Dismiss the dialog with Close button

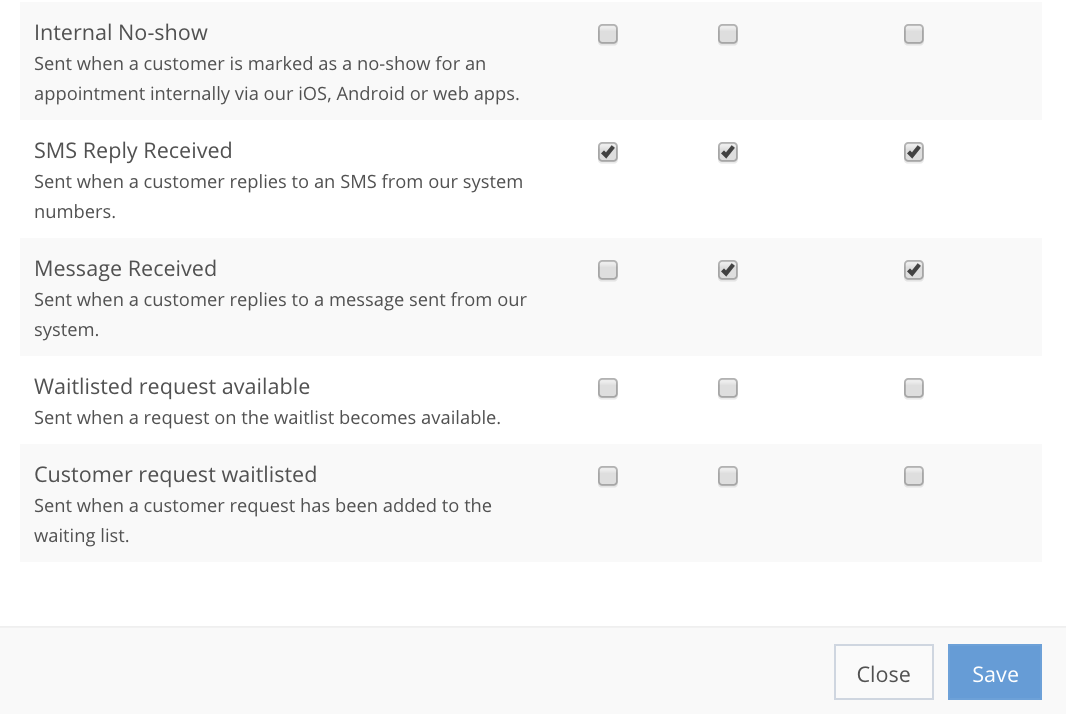coord(883,674)
